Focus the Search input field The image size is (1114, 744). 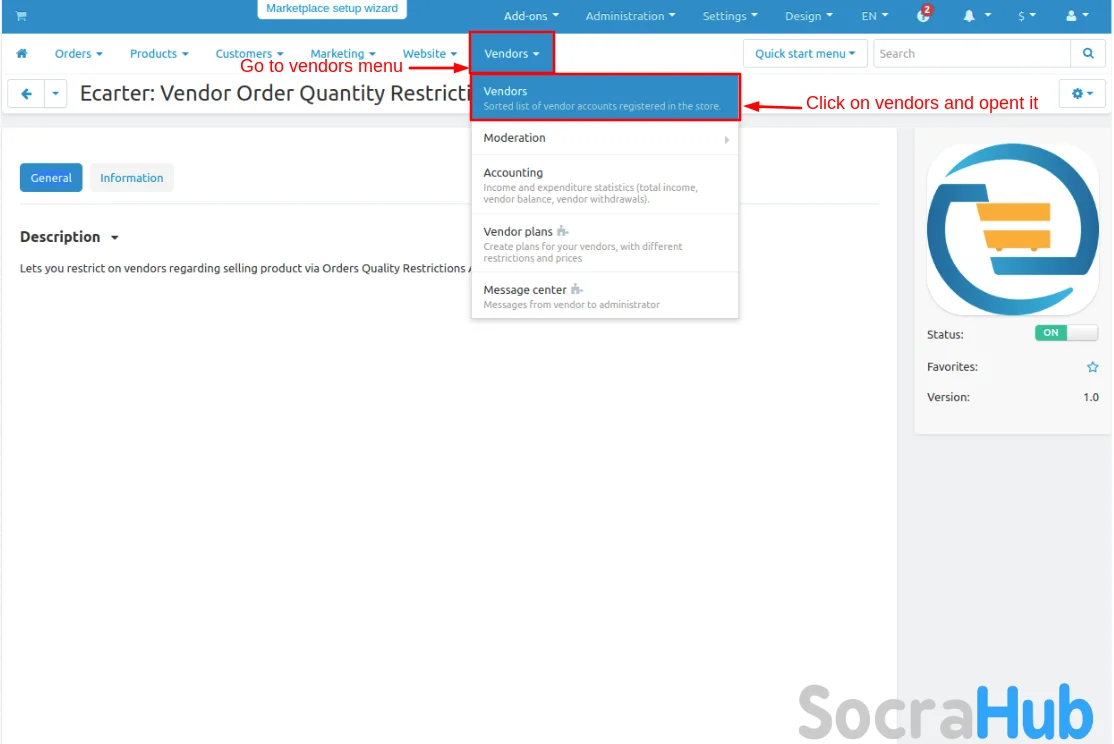(971, 53)
